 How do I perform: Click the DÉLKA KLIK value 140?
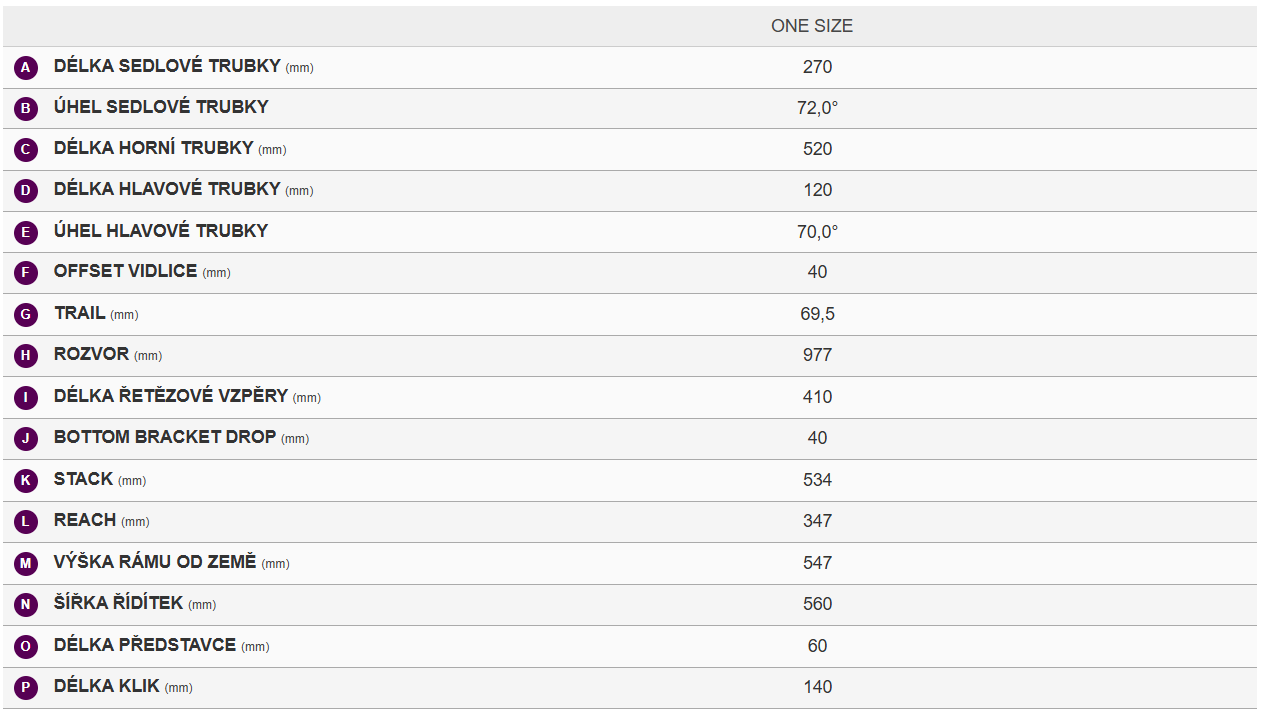817,687
